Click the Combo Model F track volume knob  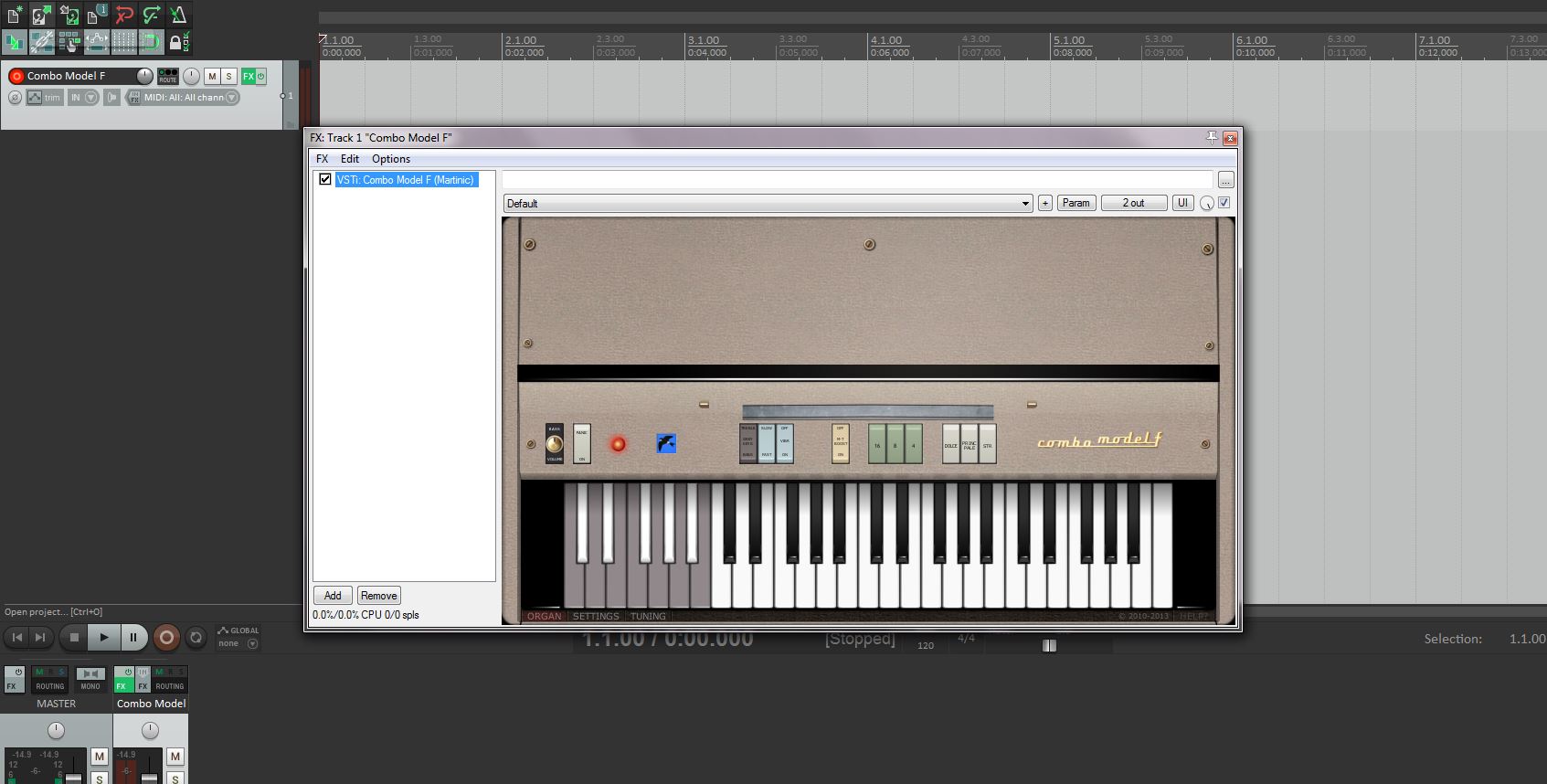coord(144,76)
